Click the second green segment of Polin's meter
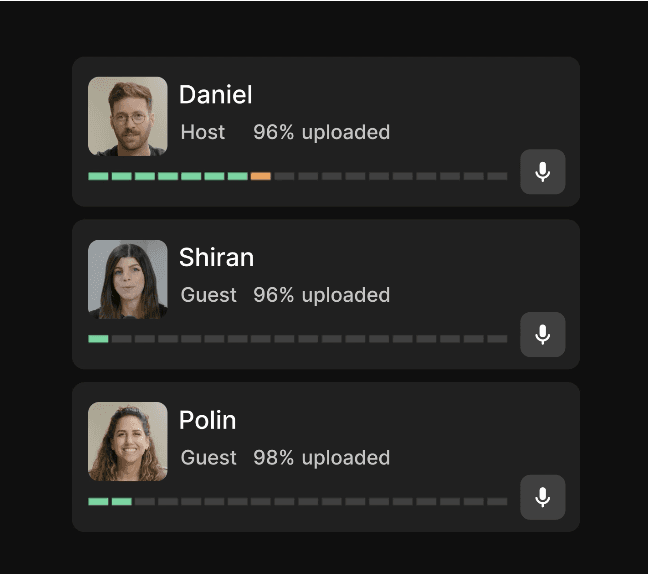 pos(122,502)
